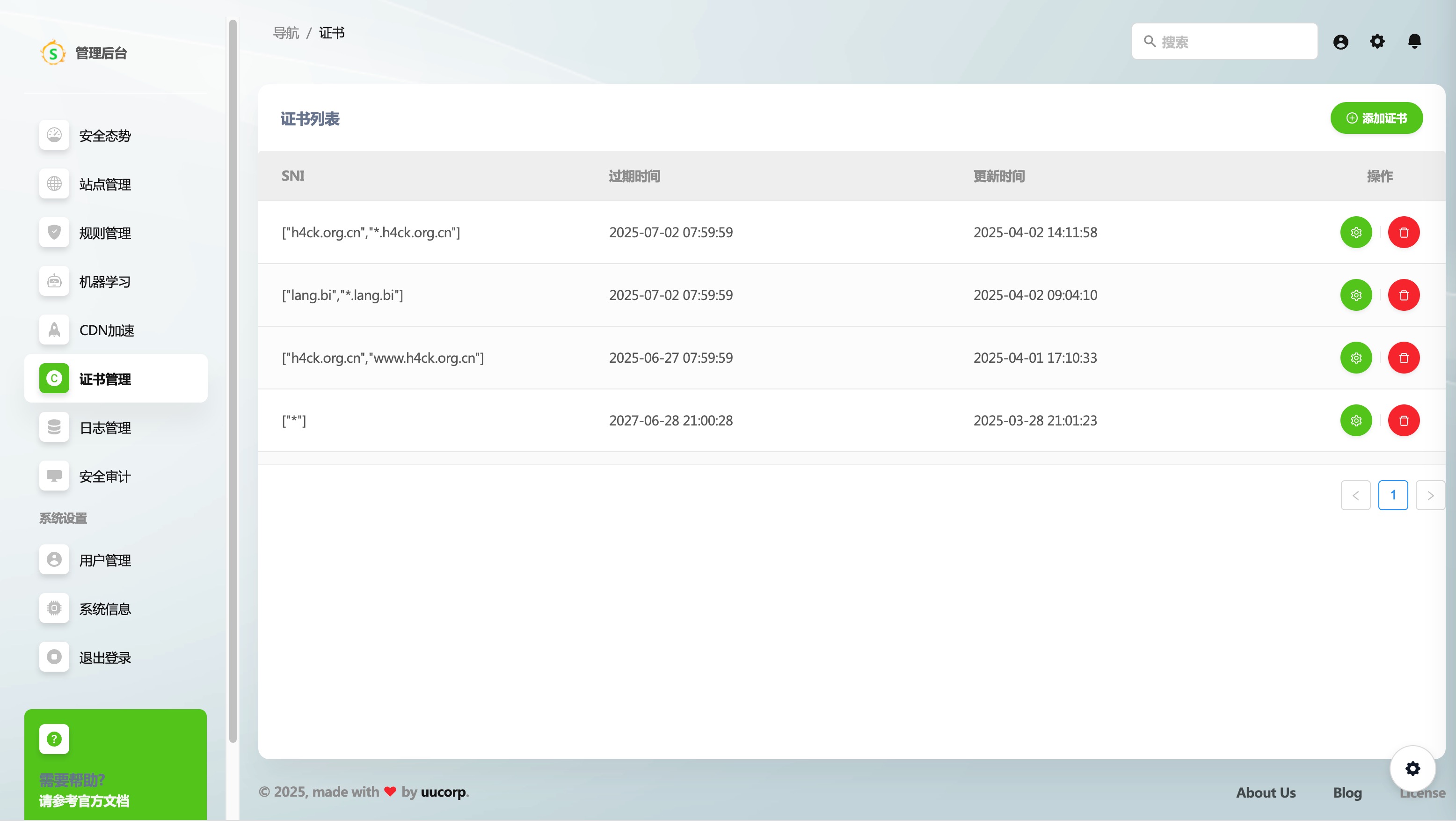Screen dimensions: 1456x821
Task: Open 站点管理 site management menu
Action: point(104,184)
